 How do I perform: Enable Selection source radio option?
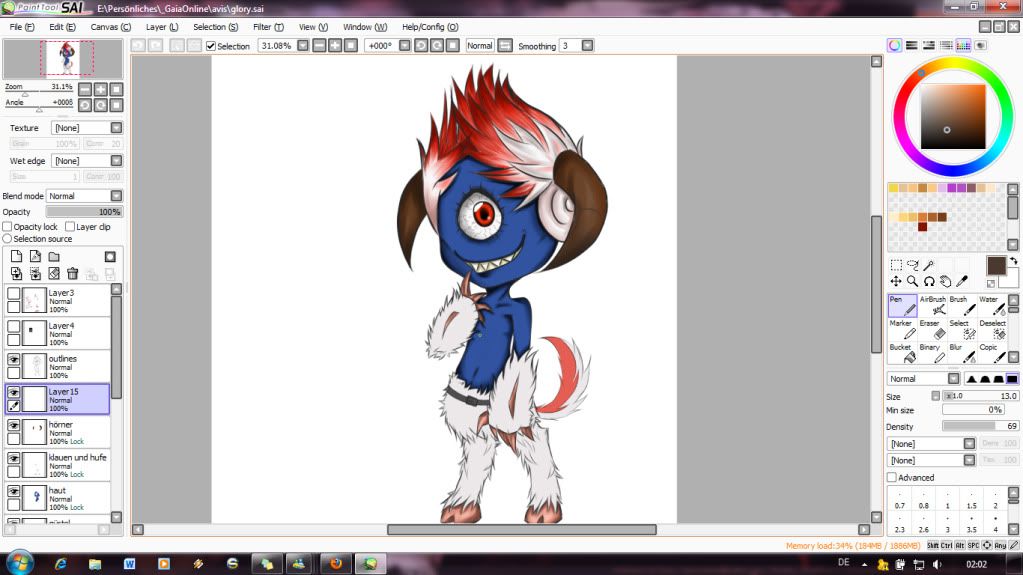click(7, 239)
